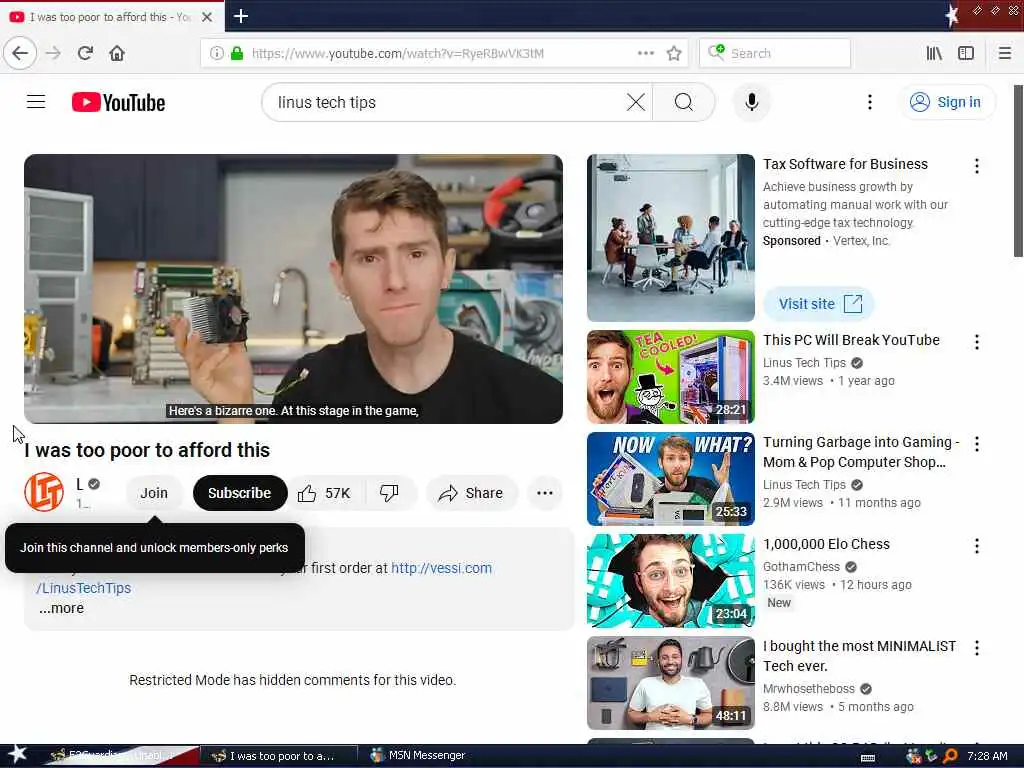The image size is (1024, 768).
Task: Play the '1,000,000 Elo Chess' thumbnail
Action: point(671,581)
